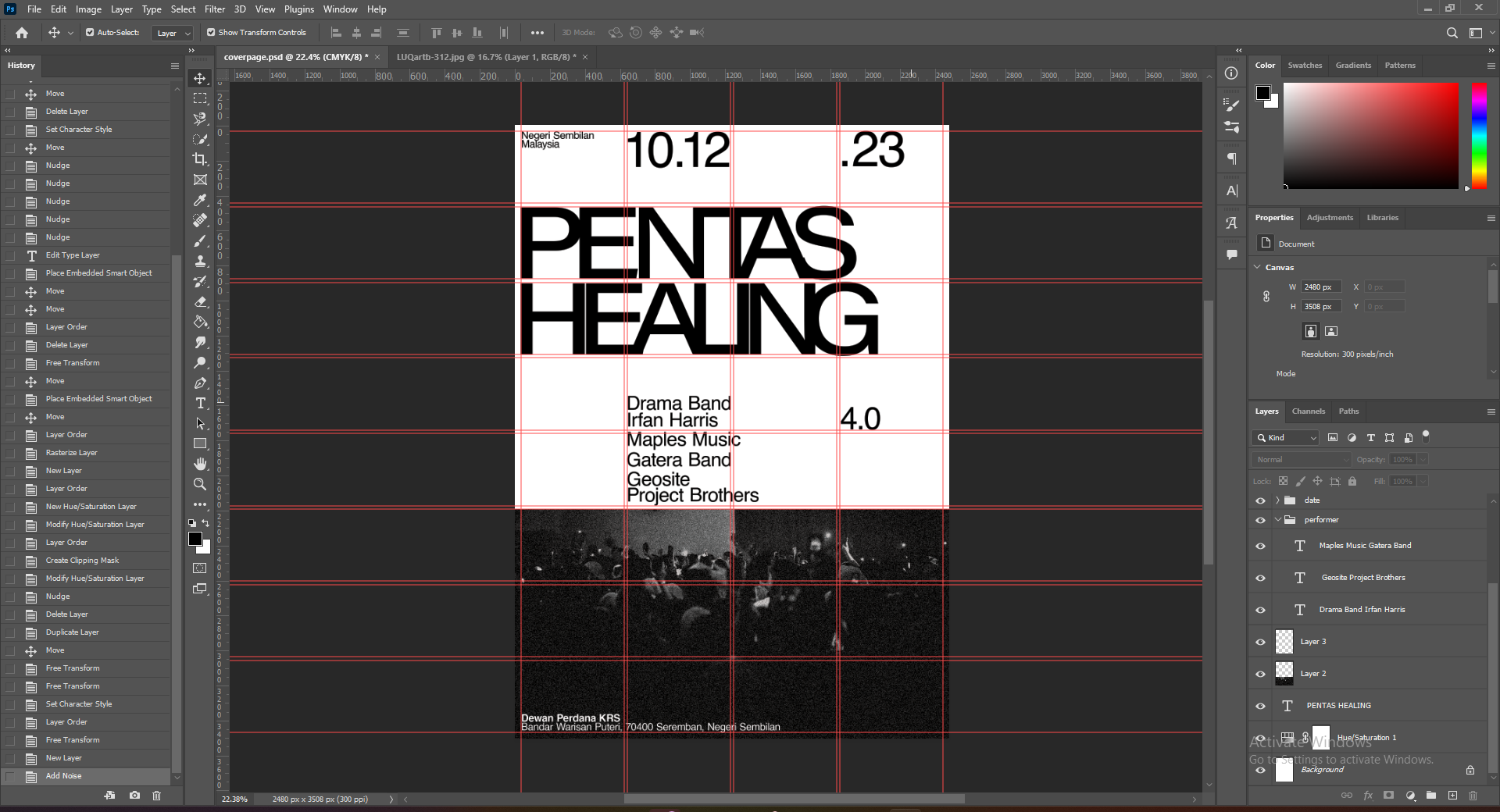Open the Character panel icon
The height and width of the screenshot is (812, 1500).
(1232, 191)
